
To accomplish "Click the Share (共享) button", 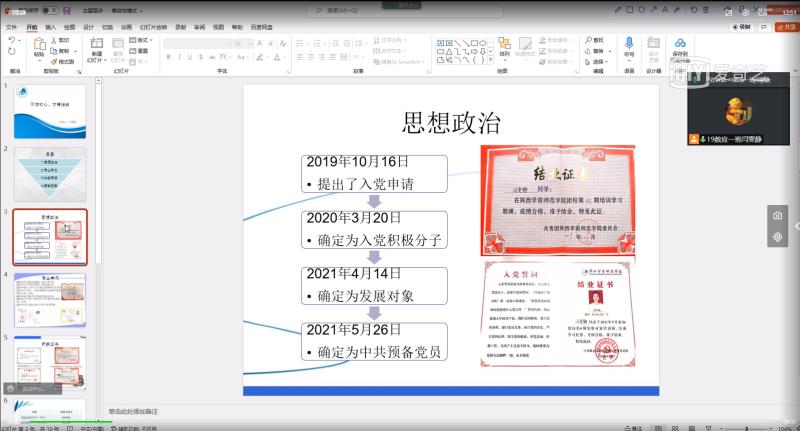I will pyautogui.click(x=786, y=27).
